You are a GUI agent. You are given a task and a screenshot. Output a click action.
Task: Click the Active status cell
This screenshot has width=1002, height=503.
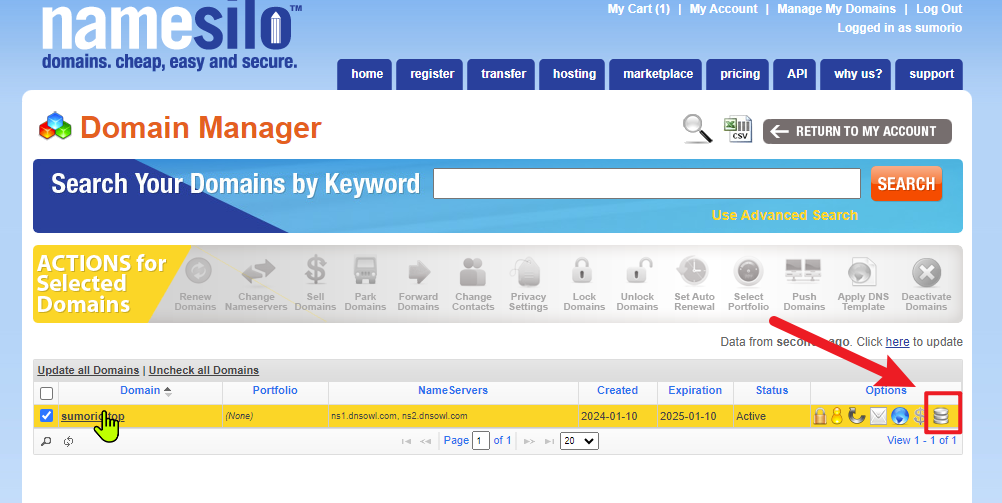[772, 416]
